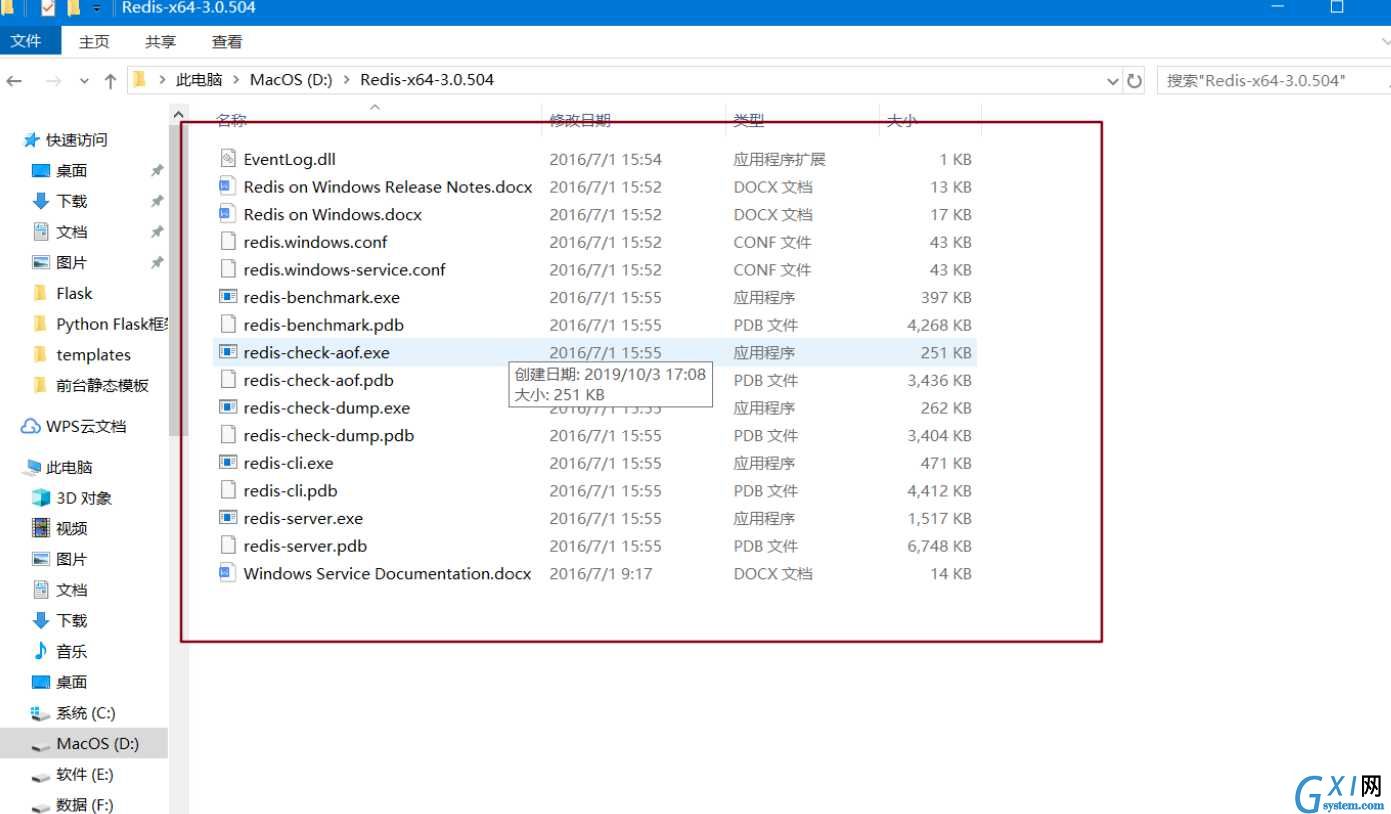Click the Redis on Windows.docx file icon
The width and height of the screenshot is (1391, 814).
[227, 214]
